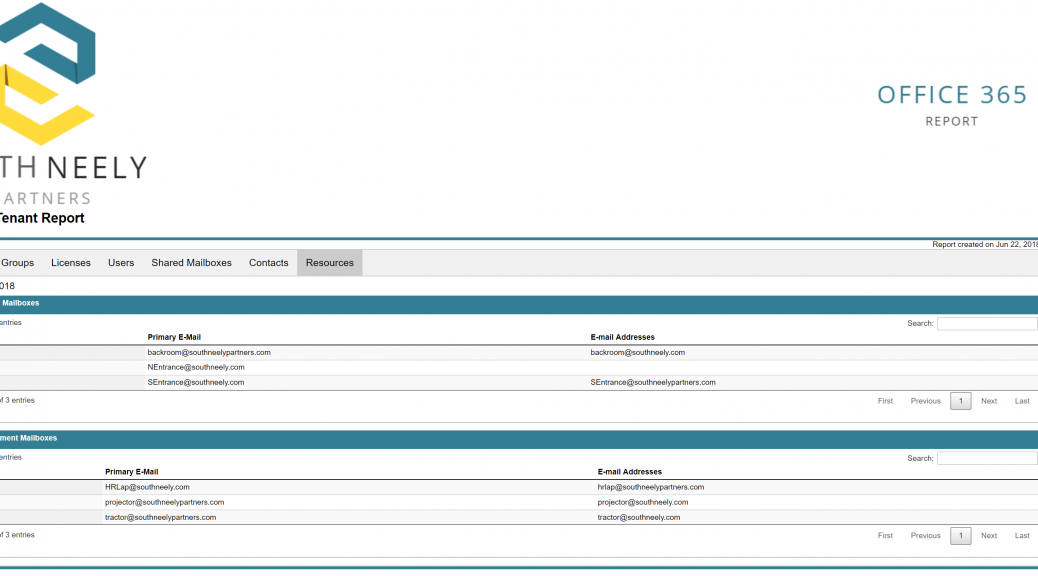Viewport: 1038px width, 576px height.
Task: Click the equipment mailboxes Search field
Action: click(987, 458)
